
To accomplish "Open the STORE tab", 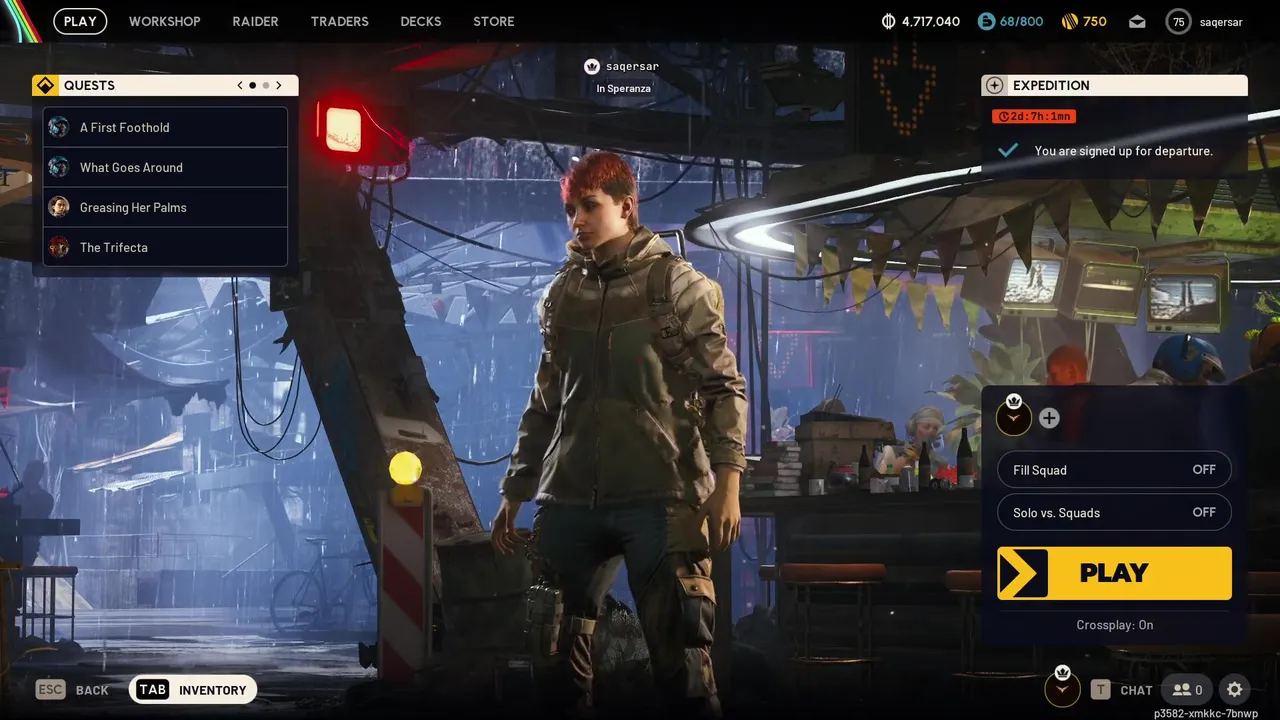I will 493,21.
